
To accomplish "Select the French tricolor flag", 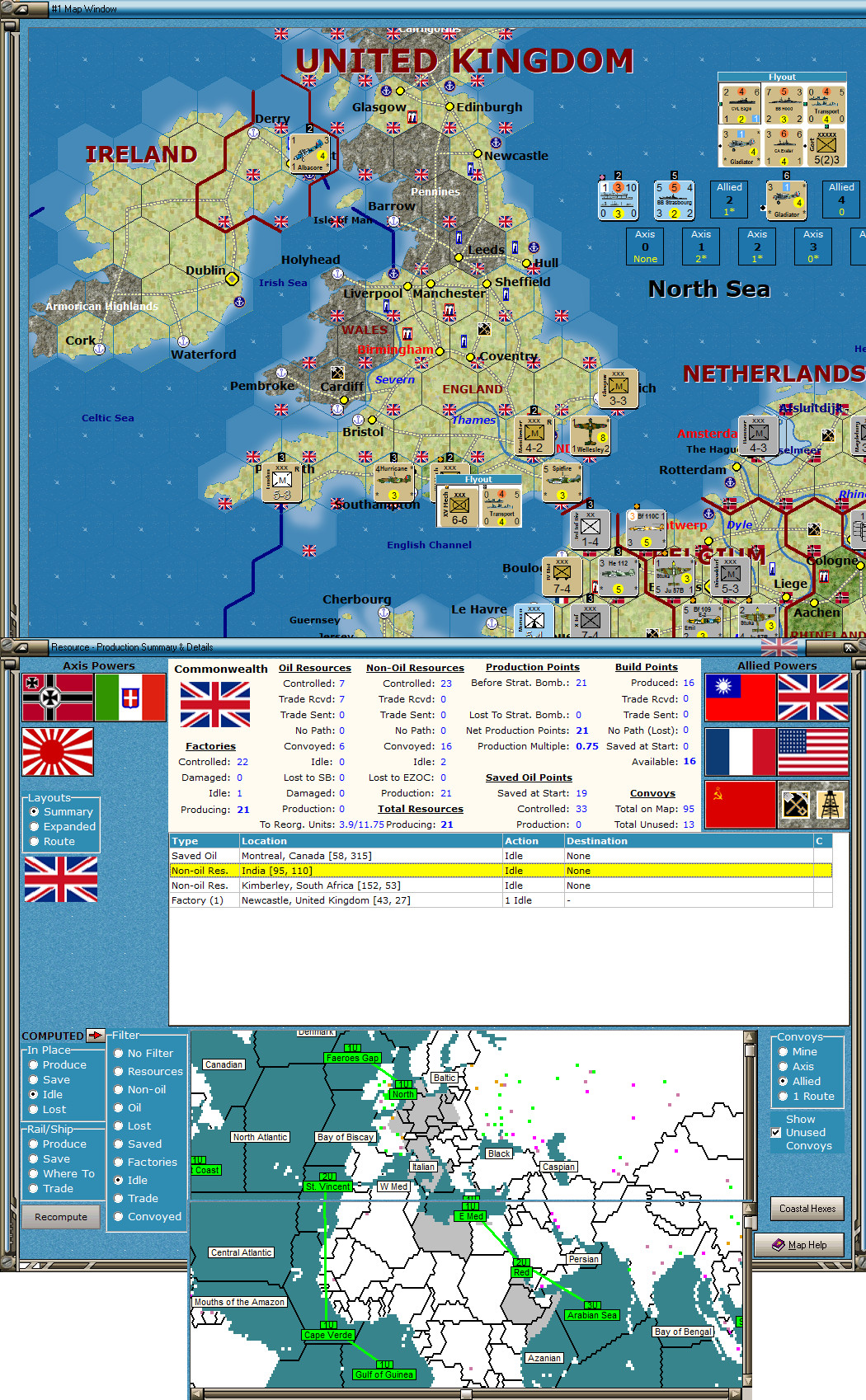I will click(741, 751).
